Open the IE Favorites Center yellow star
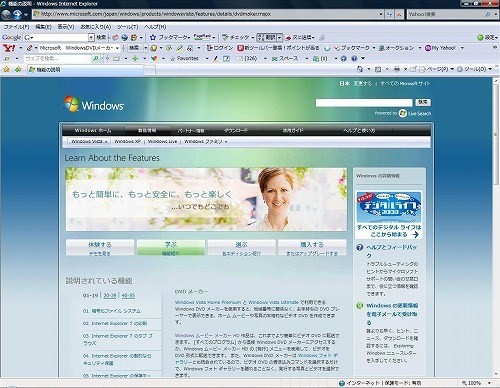 pos(6,69)
